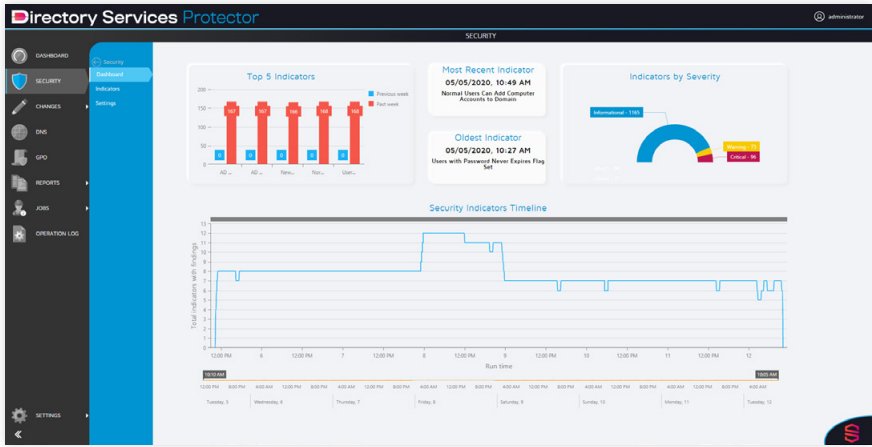Click the 10:10 AM range start handle
Viewport: 872px width, 447px height.
coord(214,374)
